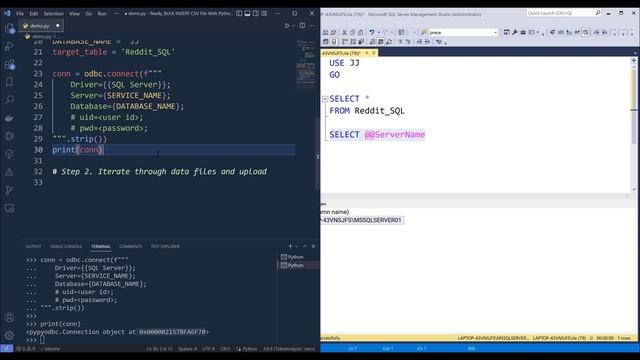Screen dimensions: 640x360
Task: Open the dropdown next to Run Python File
Action: pos(293,25)
